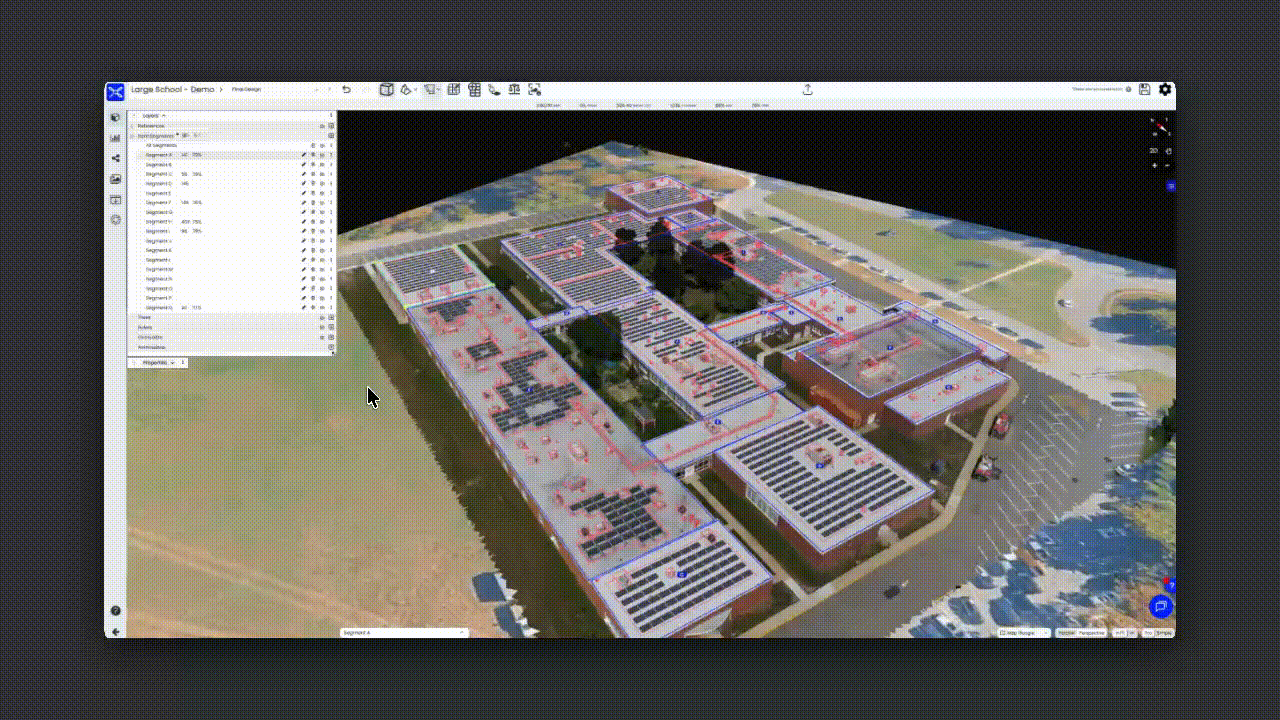Toggle visibility of Segment A row
The image size is (1280, 720).
coord(322,155)
